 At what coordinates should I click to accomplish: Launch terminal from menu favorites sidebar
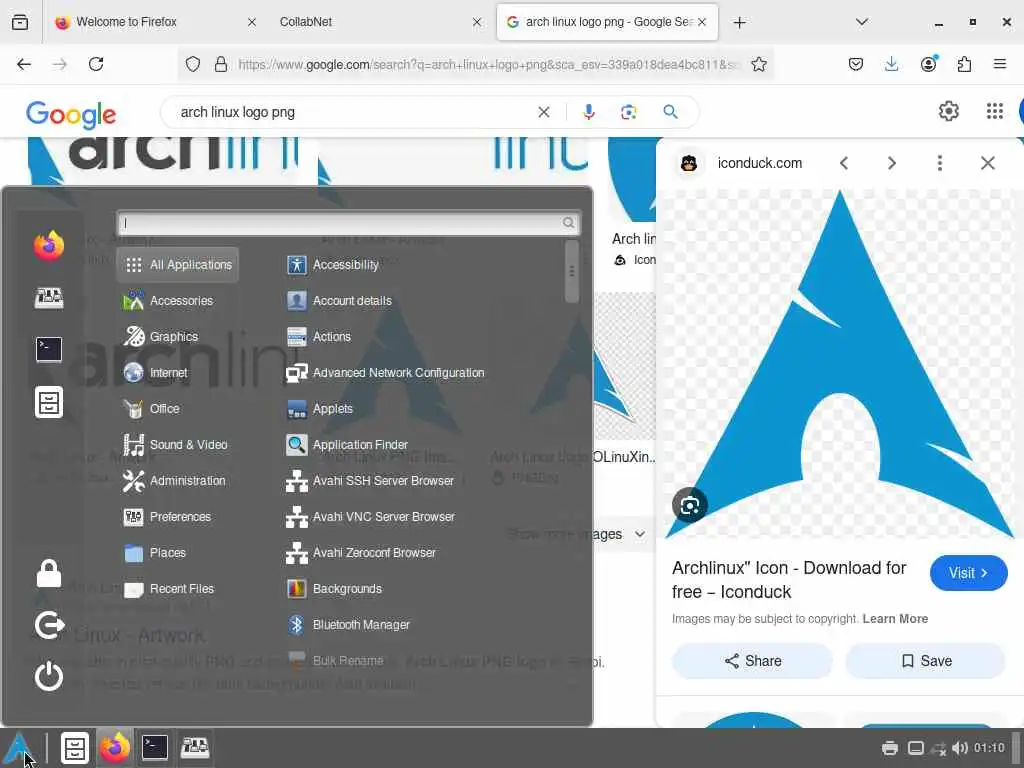[49, 349]
